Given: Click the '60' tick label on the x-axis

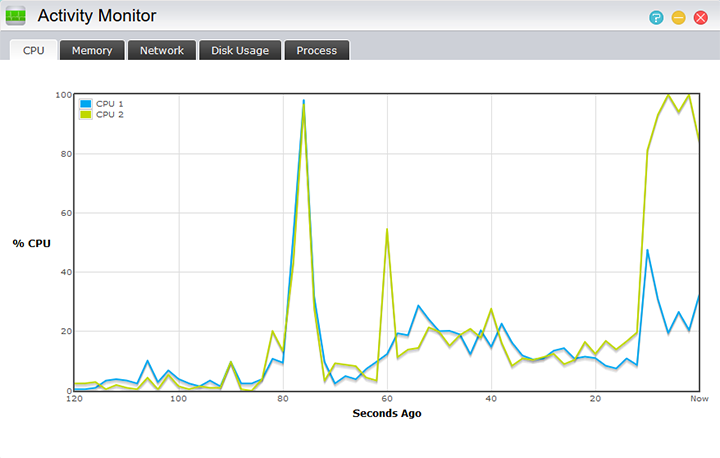Looking at the screenshot, I should click(386, 400).
